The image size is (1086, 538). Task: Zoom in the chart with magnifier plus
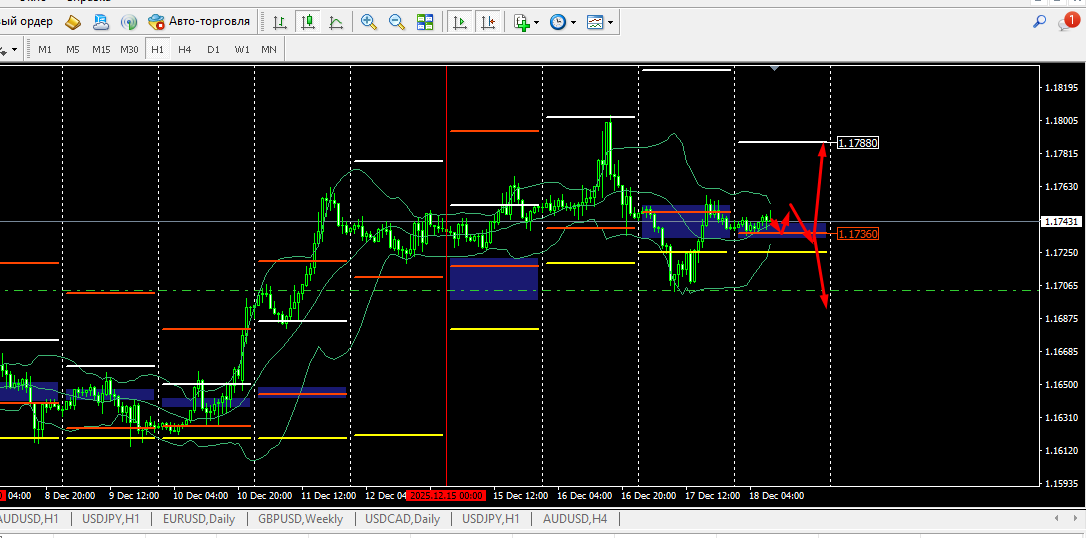pyautogui.click(x=368, y=22)
